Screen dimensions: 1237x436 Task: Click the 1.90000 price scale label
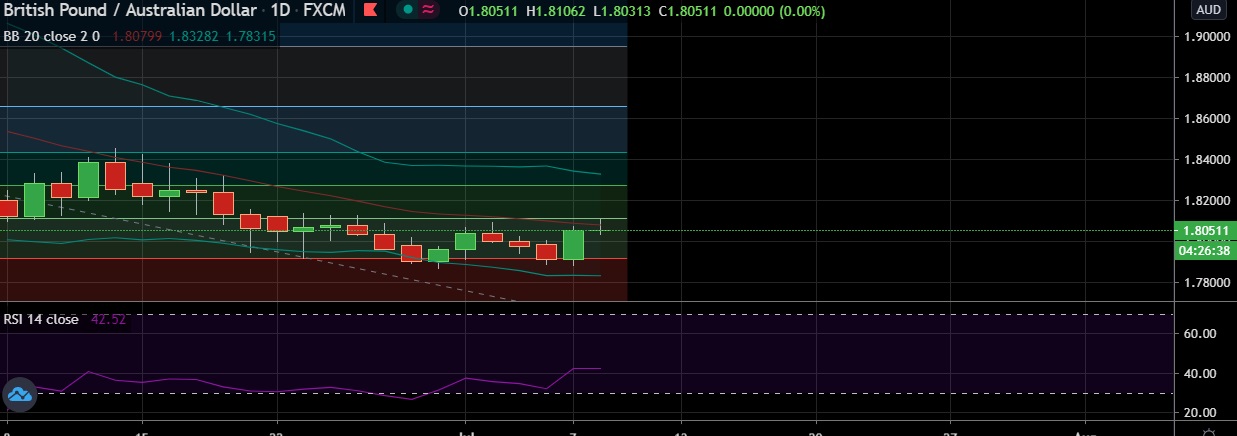click(x=1205, y=36)
